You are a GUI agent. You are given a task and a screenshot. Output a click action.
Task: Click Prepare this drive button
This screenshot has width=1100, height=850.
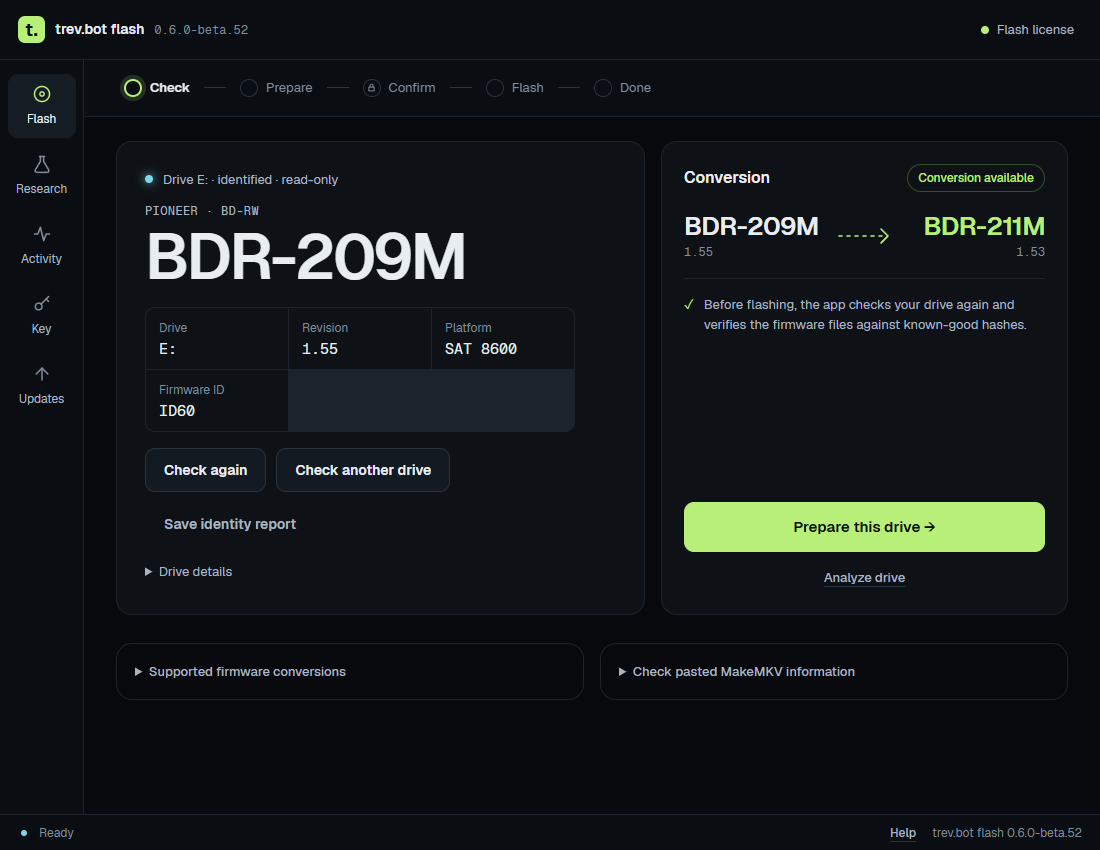pos(864,527)
